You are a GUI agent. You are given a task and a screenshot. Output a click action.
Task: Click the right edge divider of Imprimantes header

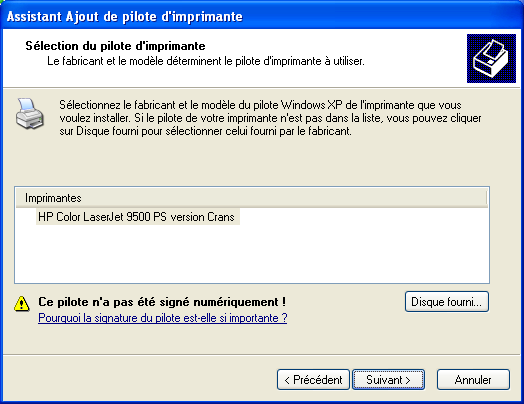(487, 198)
